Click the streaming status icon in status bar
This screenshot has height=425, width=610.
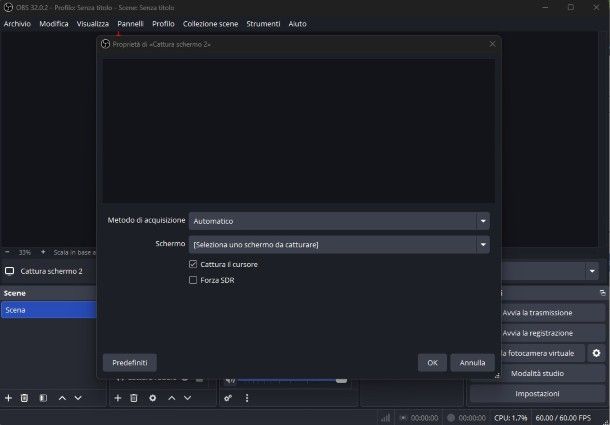[403, 418]
